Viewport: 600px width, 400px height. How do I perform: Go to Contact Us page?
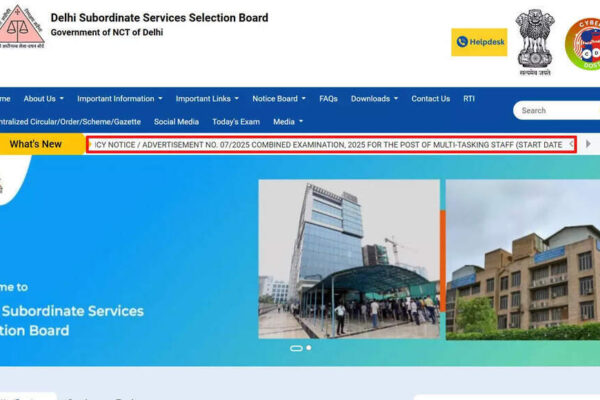coord(430,99)
